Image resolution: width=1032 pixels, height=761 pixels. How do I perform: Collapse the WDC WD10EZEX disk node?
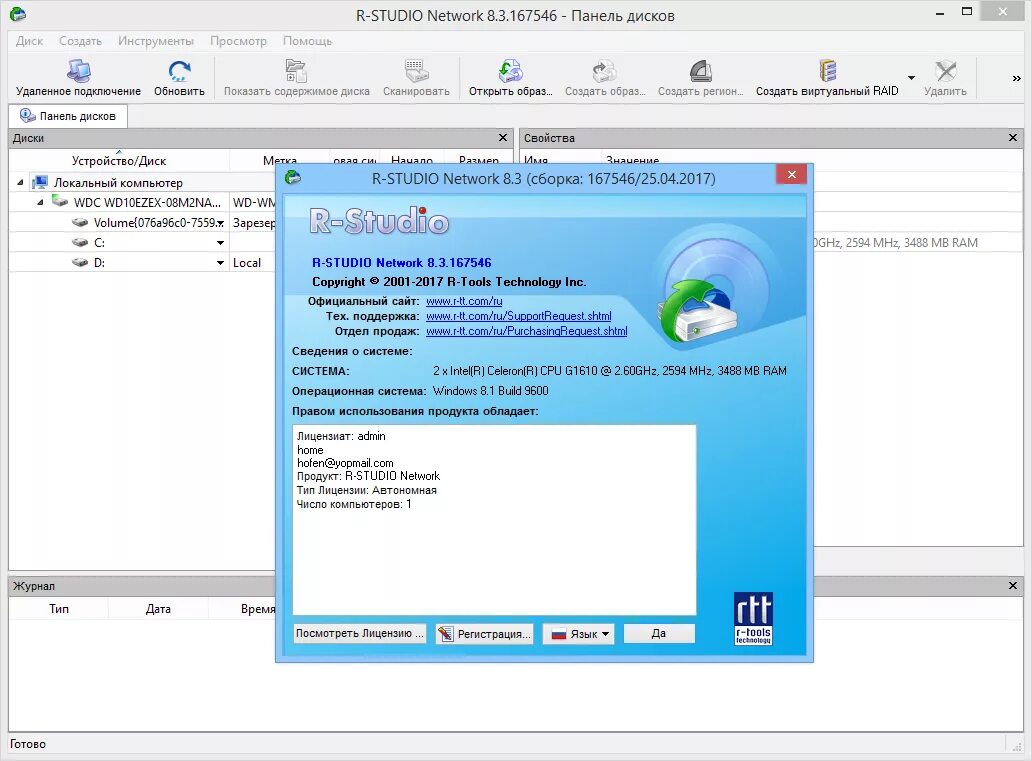tap(40, 202)
